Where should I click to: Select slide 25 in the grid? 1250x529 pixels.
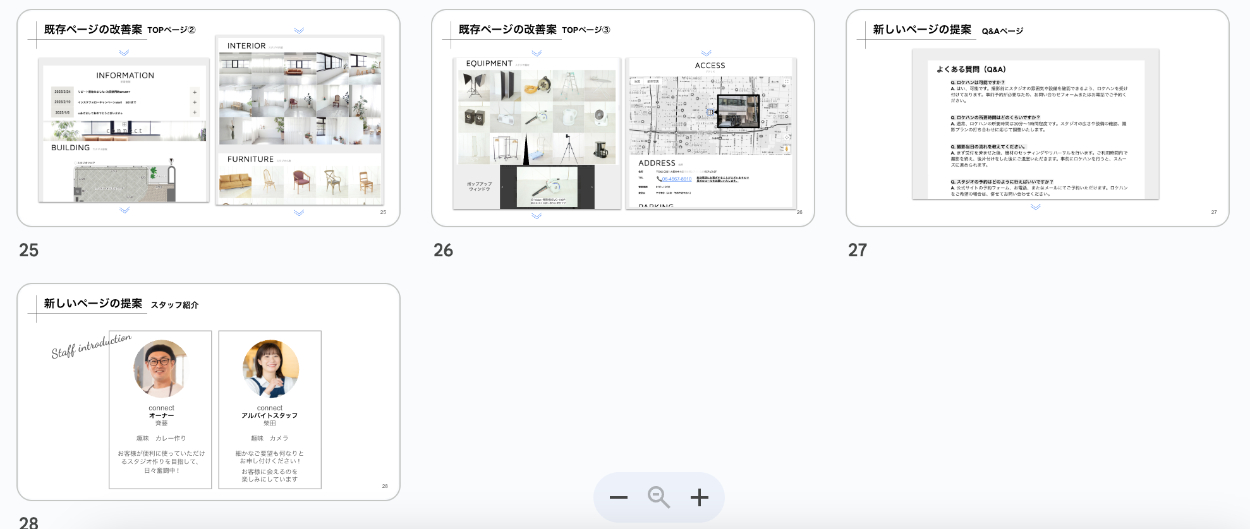coord(208,118)
